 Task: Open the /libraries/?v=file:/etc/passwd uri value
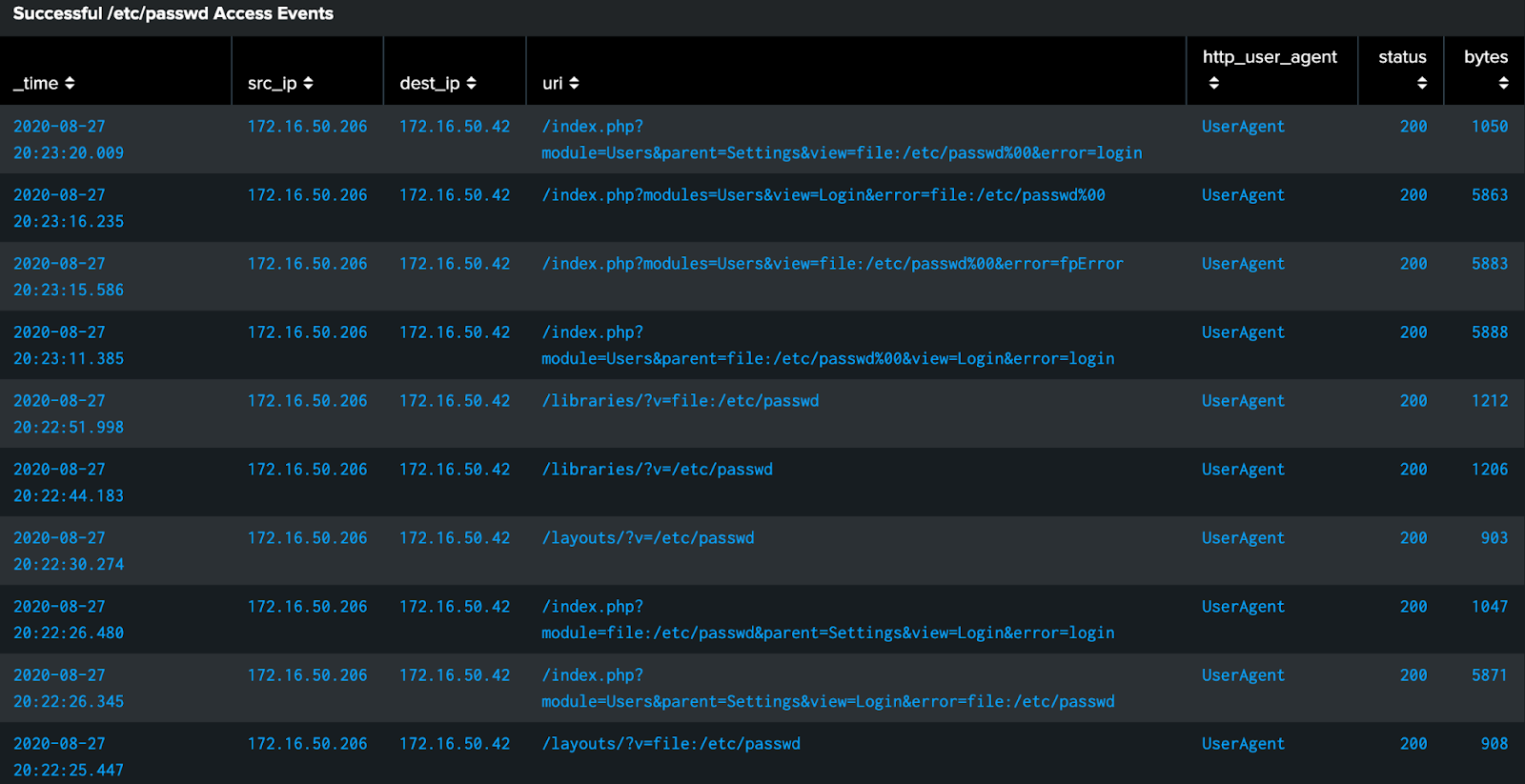681,401
